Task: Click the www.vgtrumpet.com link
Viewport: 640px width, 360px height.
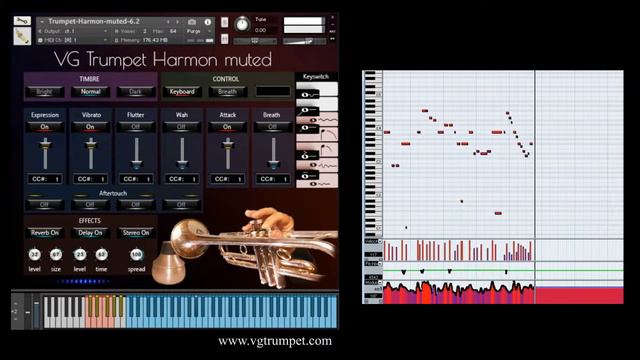Action: [275, 341]
